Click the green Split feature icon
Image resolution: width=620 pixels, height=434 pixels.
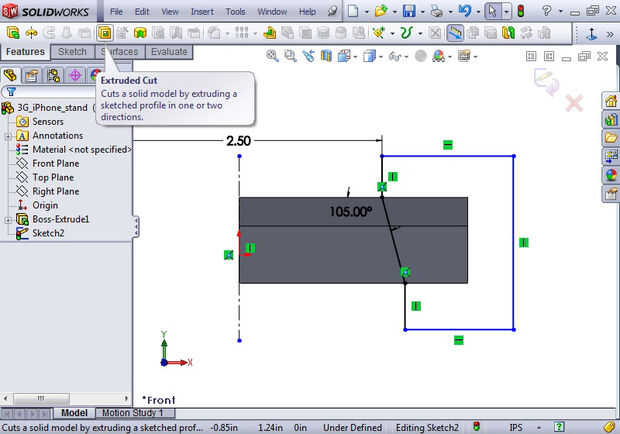pyautogui.click(x=508, y=33)
